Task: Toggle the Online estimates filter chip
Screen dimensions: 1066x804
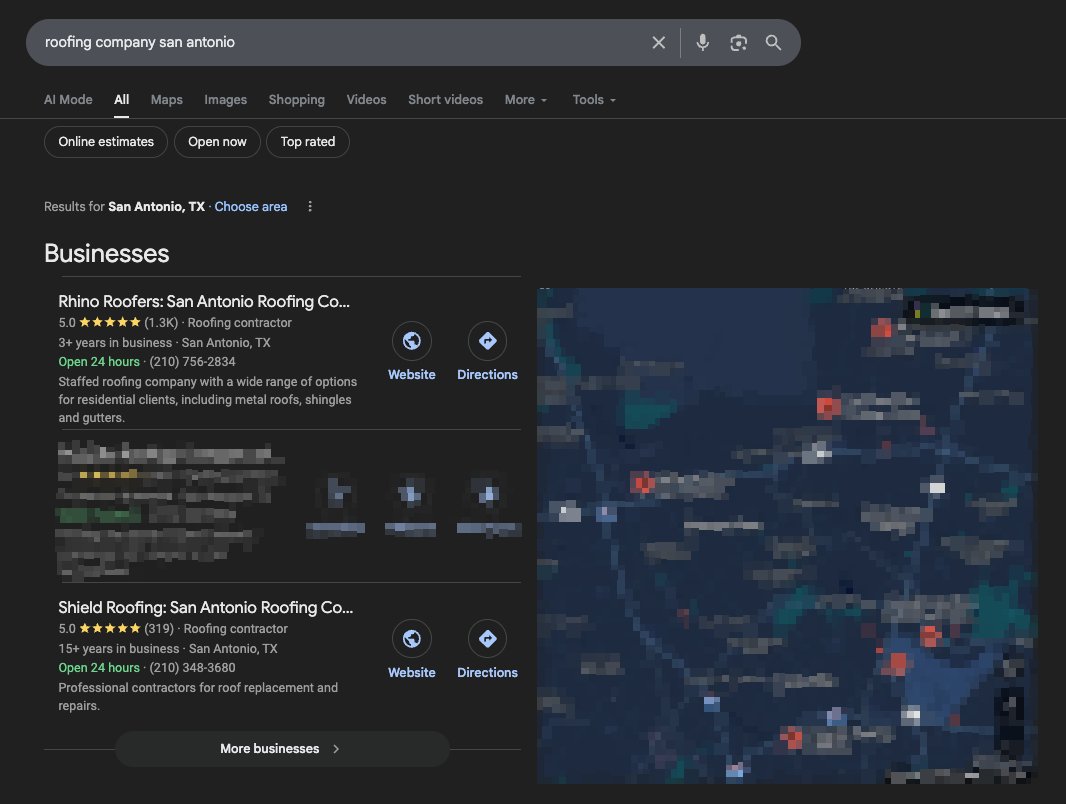Action: [x=106, y=141]
